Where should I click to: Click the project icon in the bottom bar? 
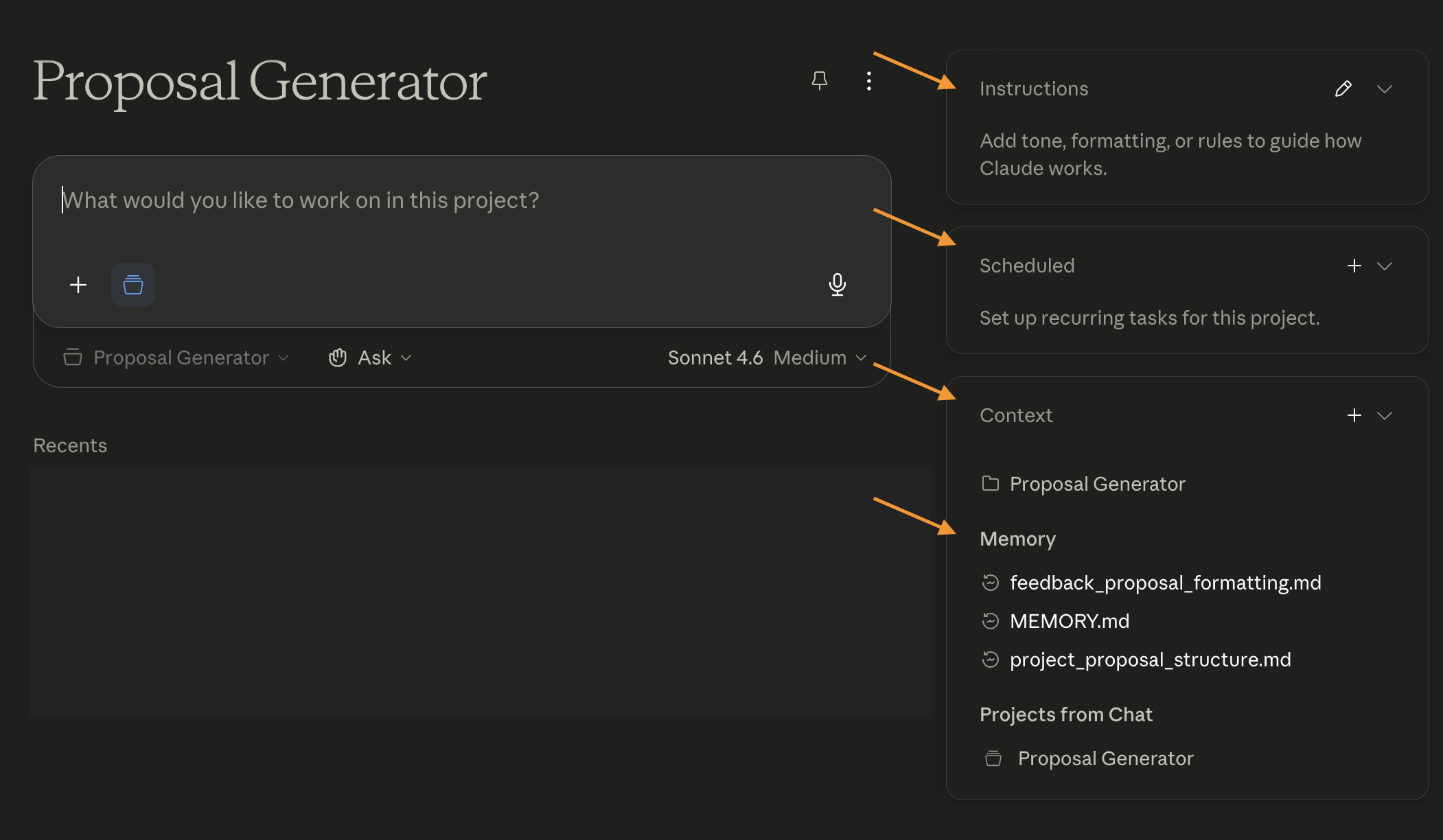[73, 358]
